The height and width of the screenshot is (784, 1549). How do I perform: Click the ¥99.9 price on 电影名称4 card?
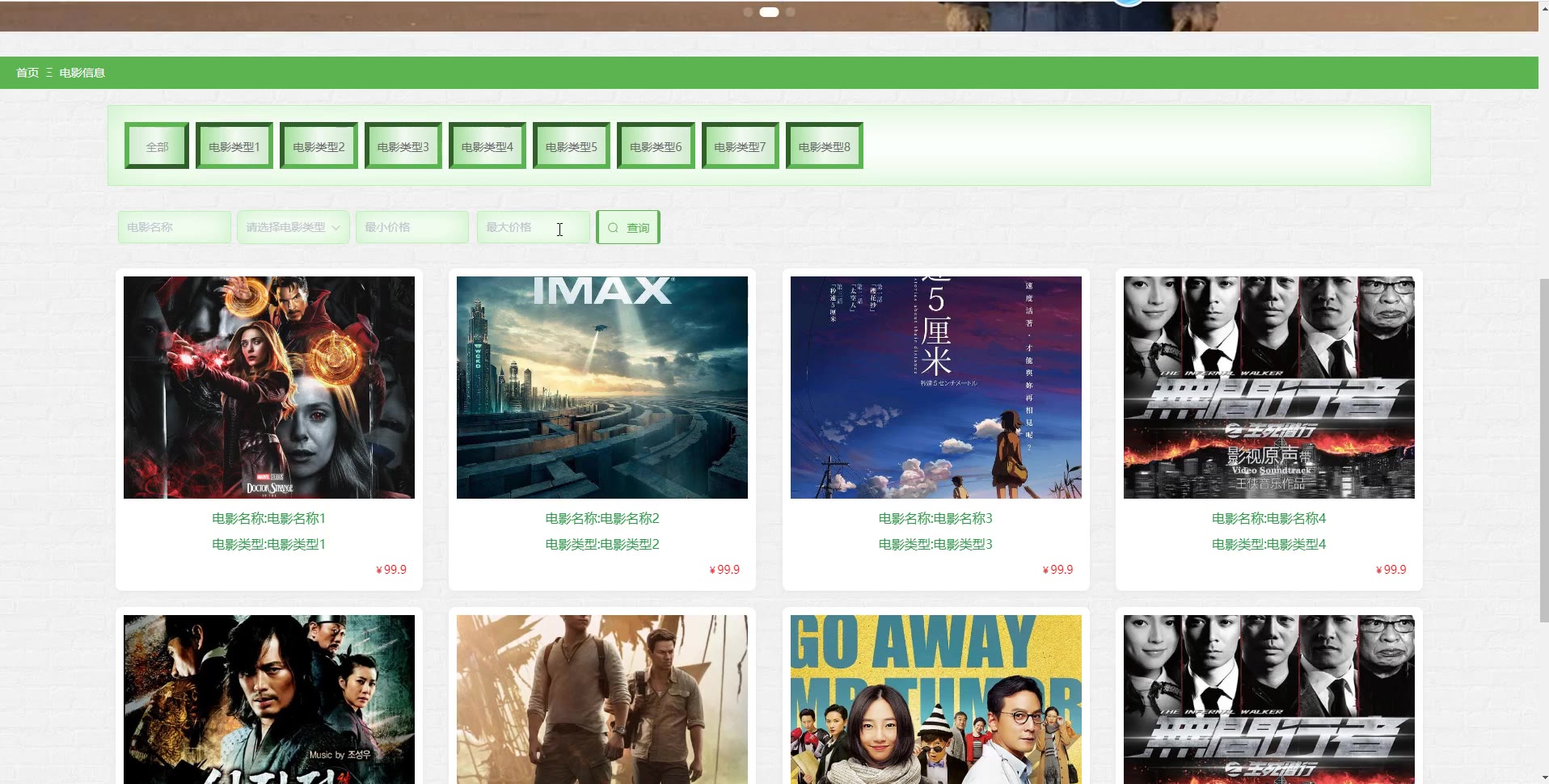pyautogui.click(x=1391, y=570)
